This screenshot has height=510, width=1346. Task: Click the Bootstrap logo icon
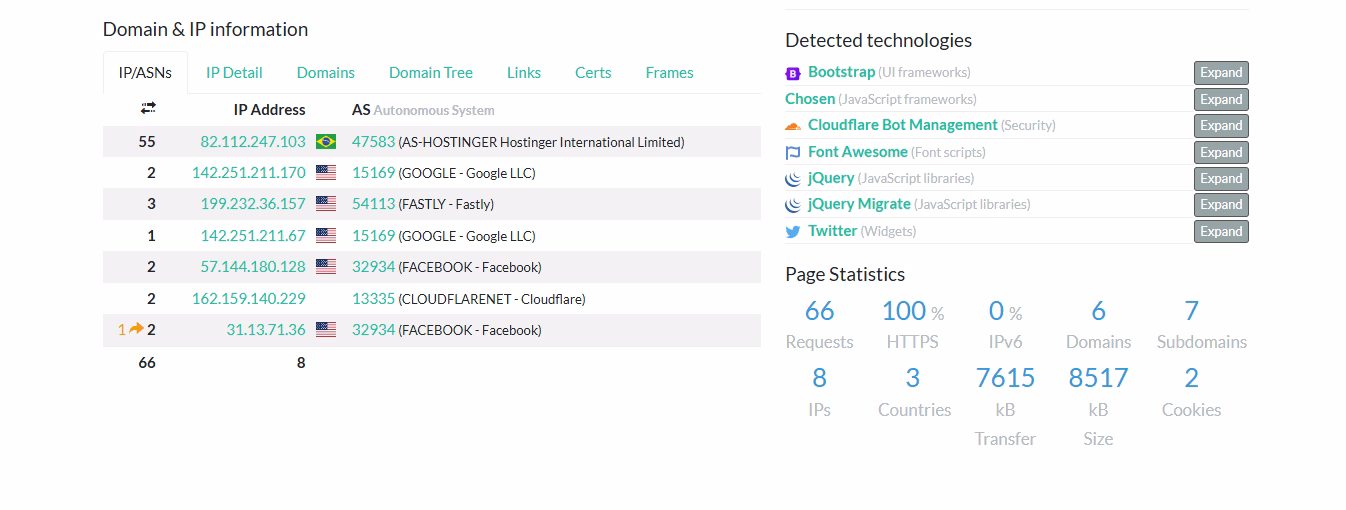(793, 73)
